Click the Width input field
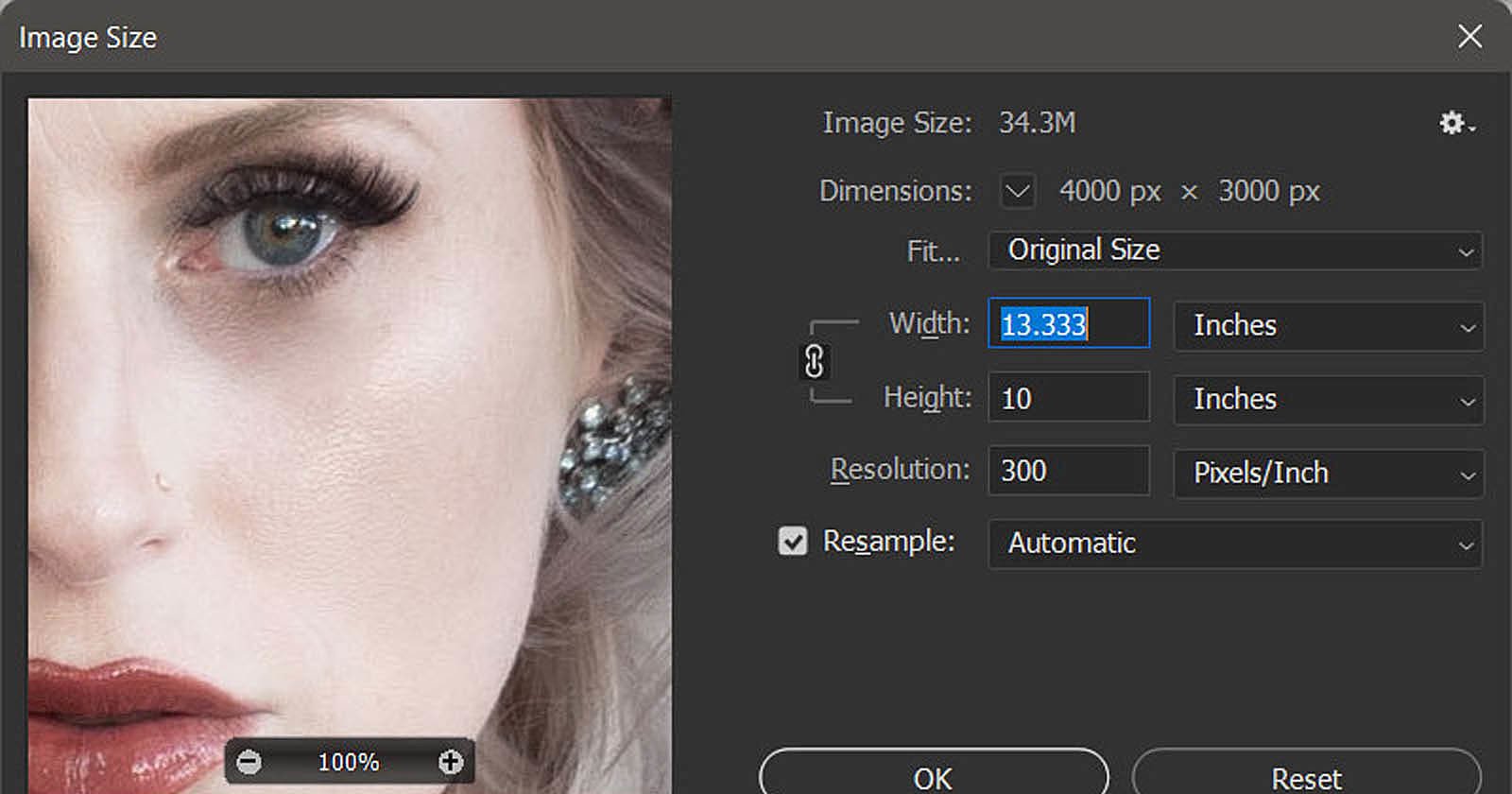The image size is (1512, 794). 1069,323
